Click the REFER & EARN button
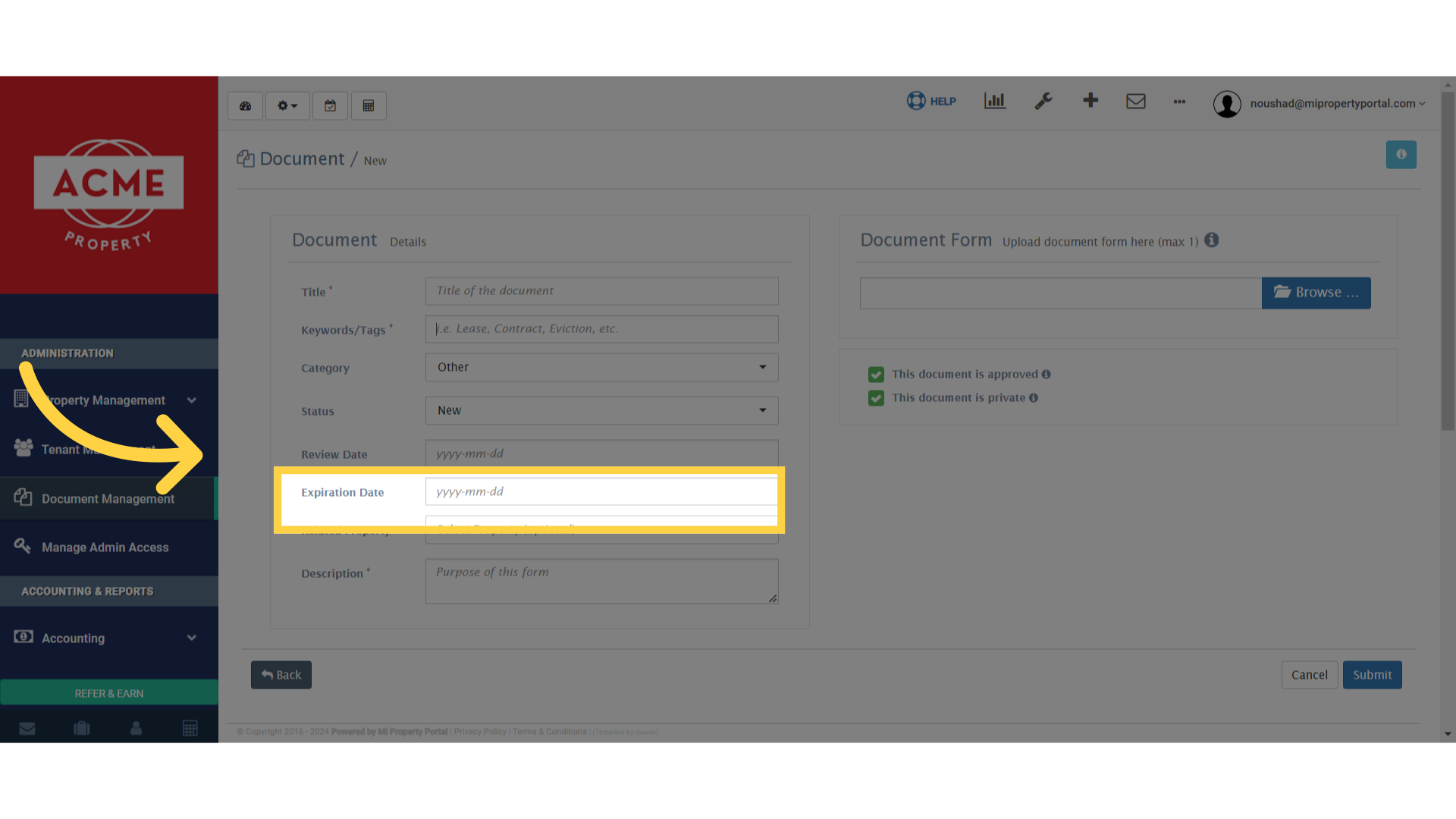 [109, 693]
